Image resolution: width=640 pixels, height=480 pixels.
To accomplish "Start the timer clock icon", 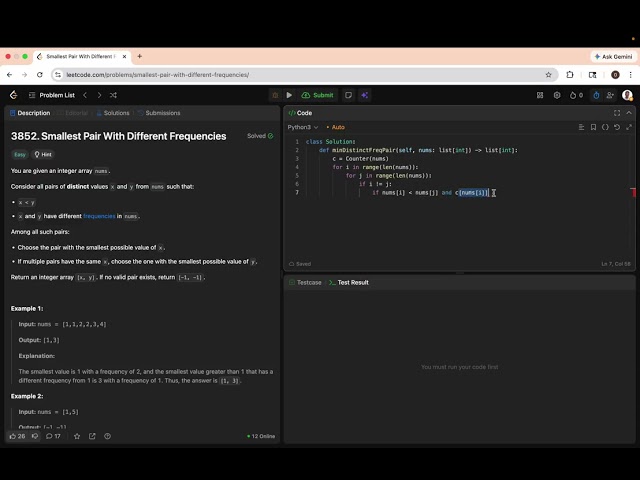I will click(x=596, y=95).
